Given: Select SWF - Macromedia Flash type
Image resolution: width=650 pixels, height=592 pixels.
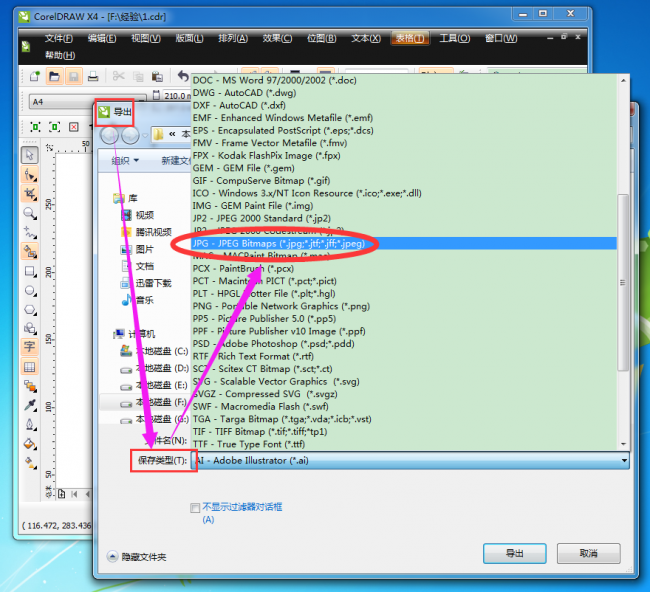Looking at the screenshot, I should [404, 406].
